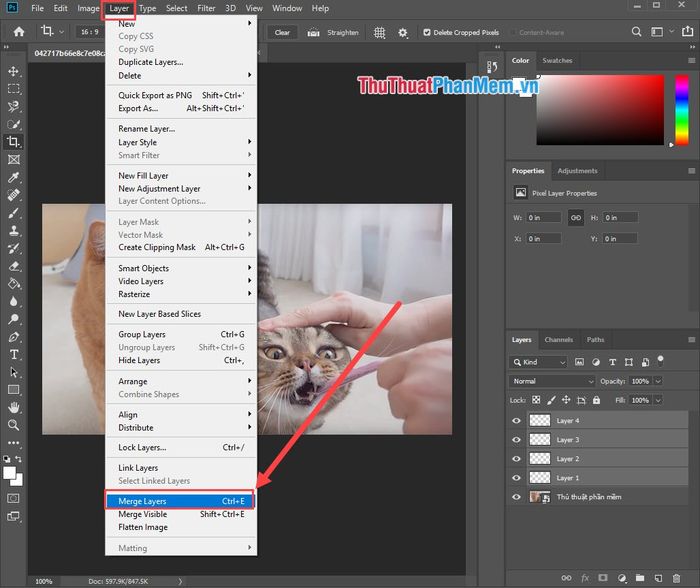Open Kind filter dropdown

pyautogui.click(x=538, y=362)
